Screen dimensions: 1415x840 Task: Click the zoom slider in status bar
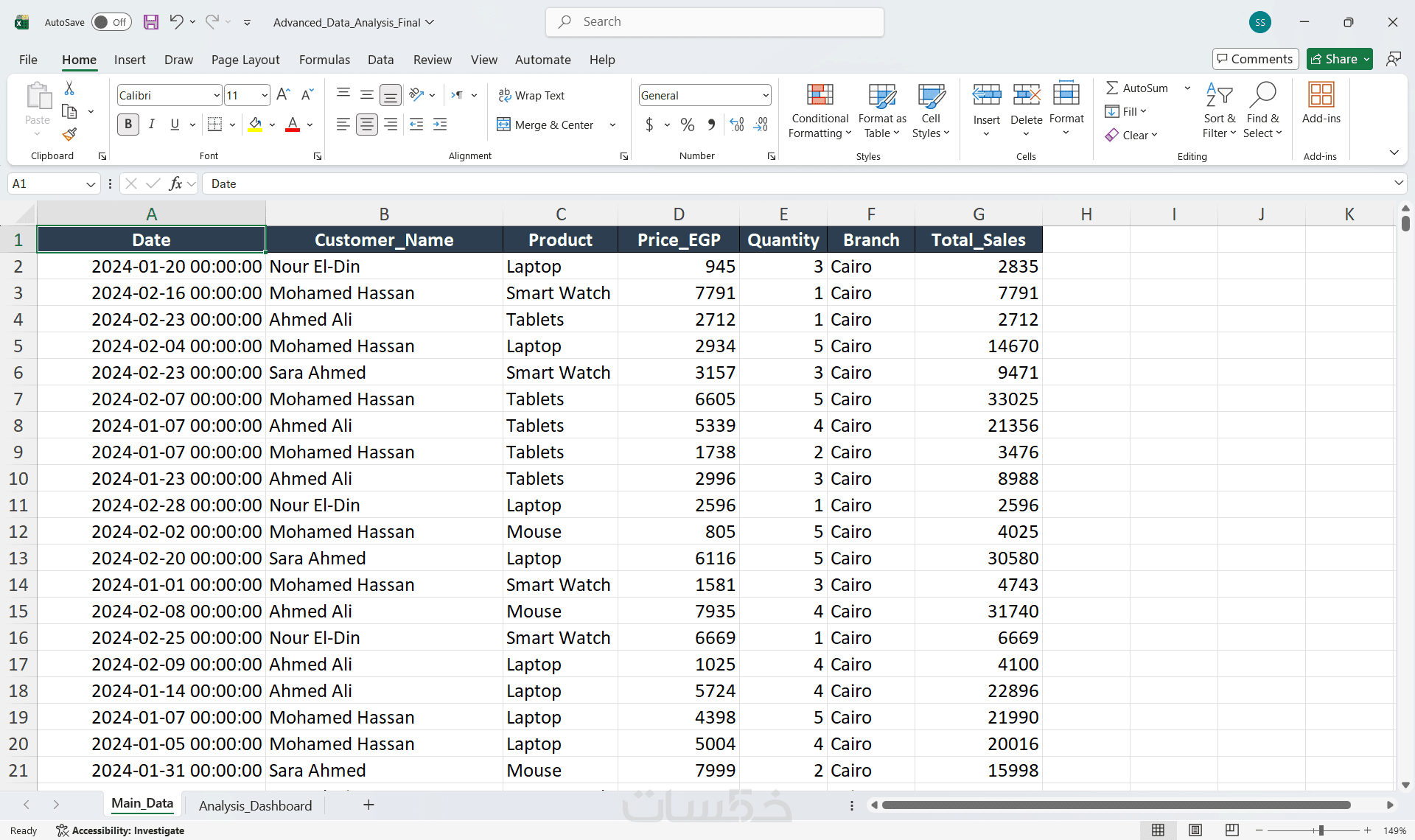(x=1321, y=830)
